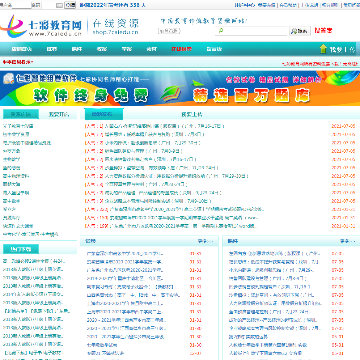
Task: Click the red link right of the search button
Action: tap(323, 31)
